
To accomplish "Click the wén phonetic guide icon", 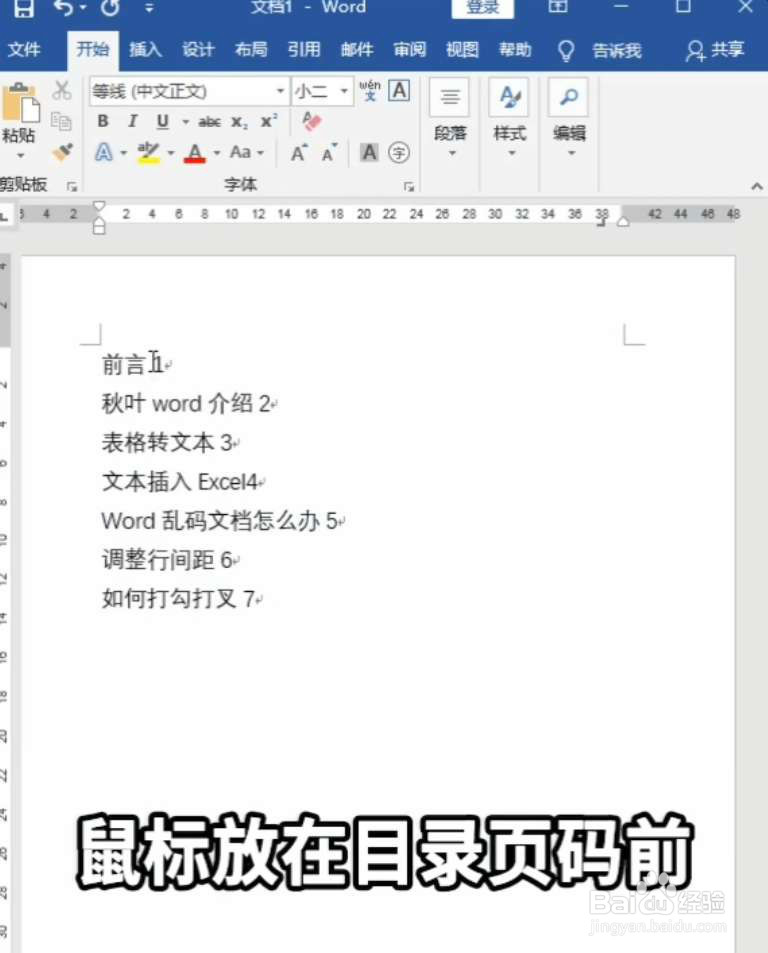I will point(369,91).
